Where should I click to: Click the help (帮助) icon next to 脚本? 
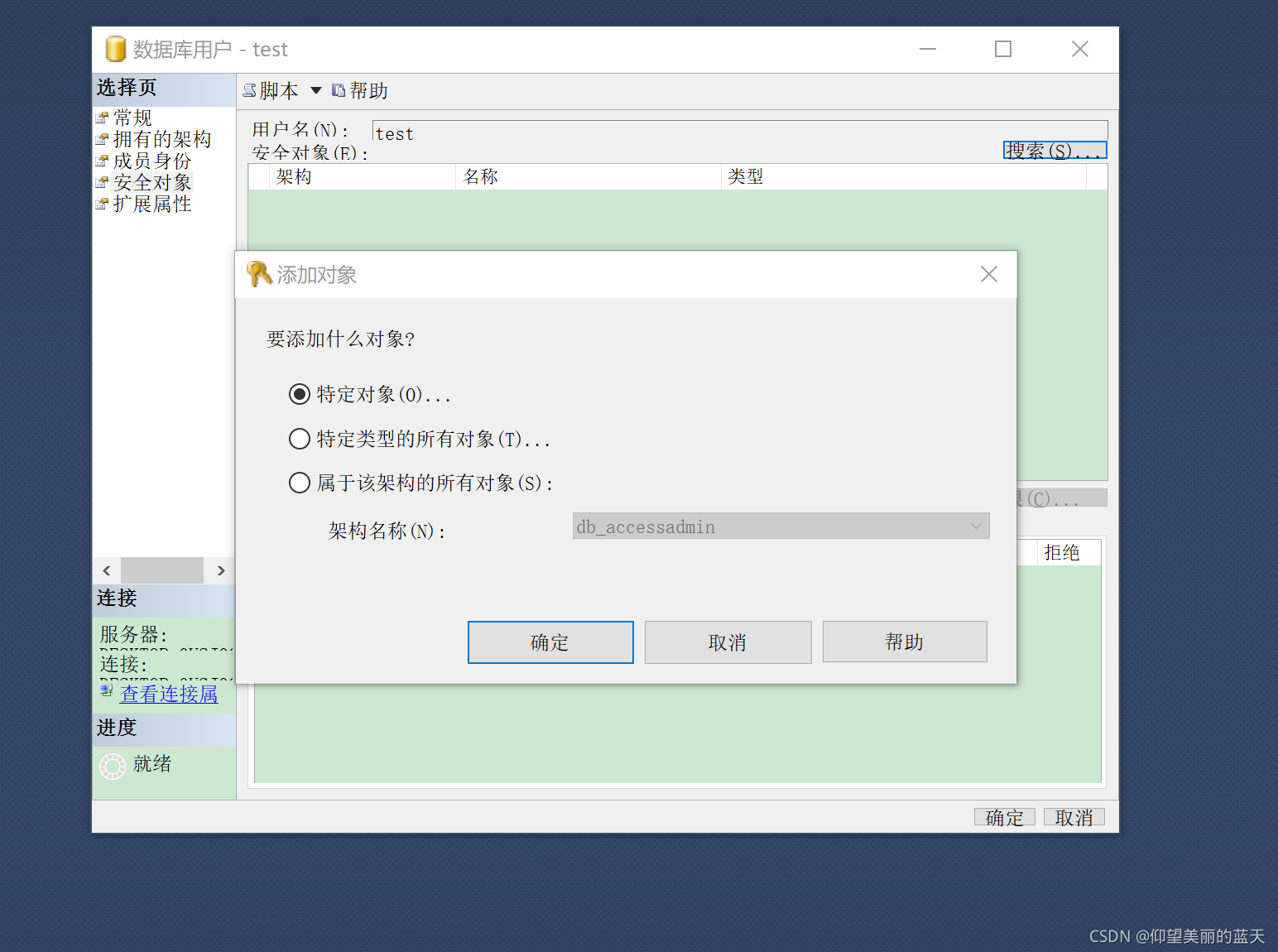click(x=339, y=90)
